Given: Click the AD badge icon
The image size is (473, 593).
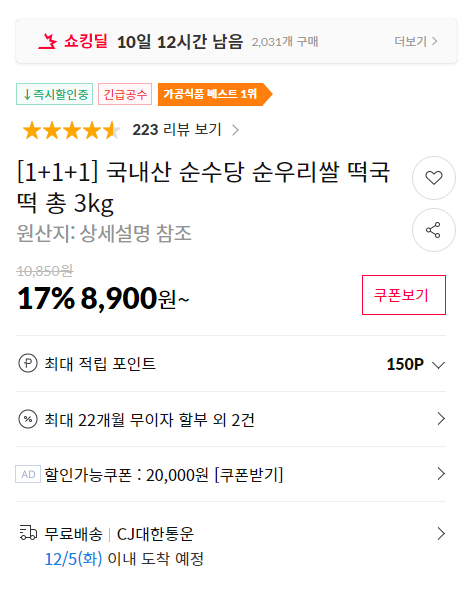Looking at the screenshot, I should (x=28, y=474).
